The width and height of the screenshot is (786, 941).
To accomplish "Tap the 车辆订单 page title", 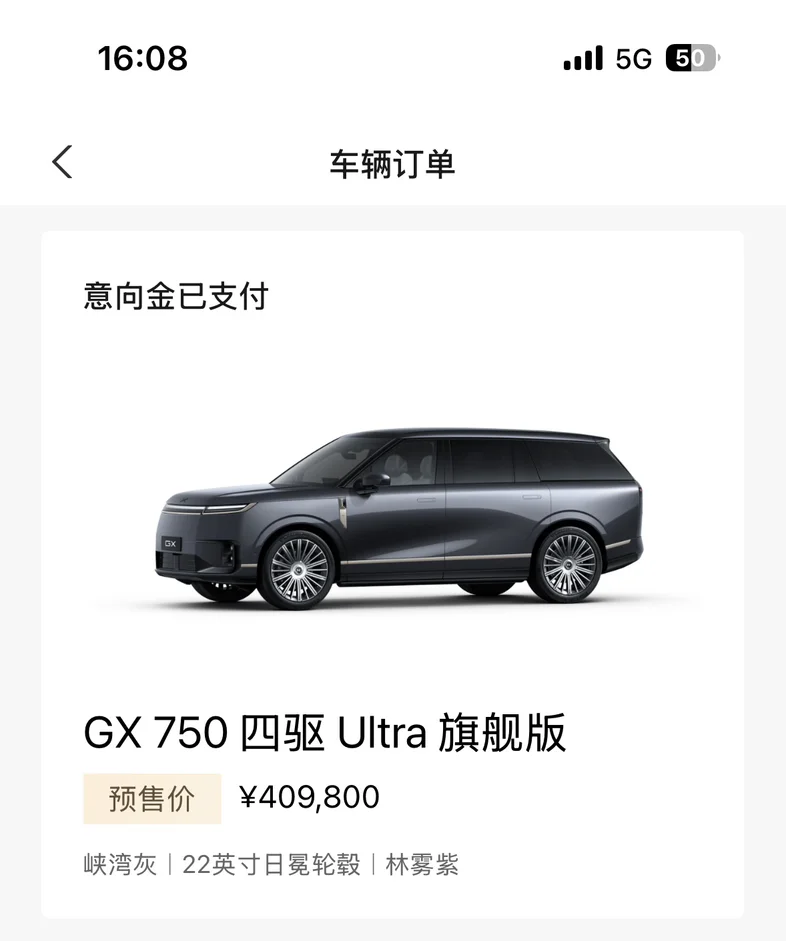I will 392,163.
